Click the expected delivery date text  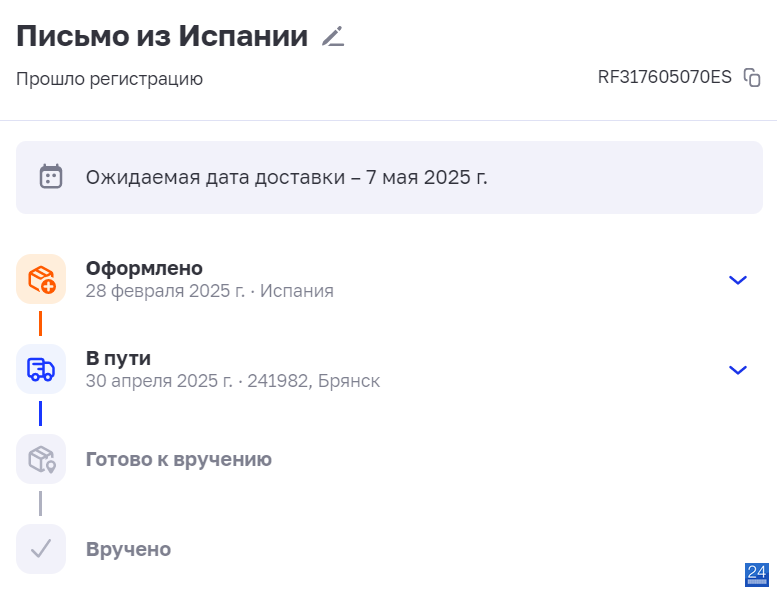pyautogui.click(x=286, y=177)
